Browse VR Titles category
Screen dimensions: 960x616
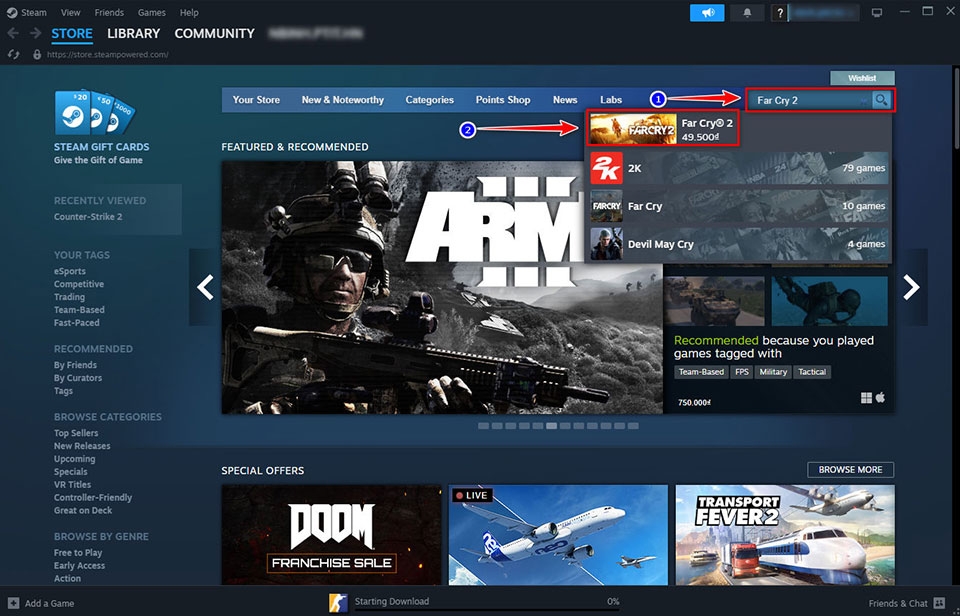[72, 484]
